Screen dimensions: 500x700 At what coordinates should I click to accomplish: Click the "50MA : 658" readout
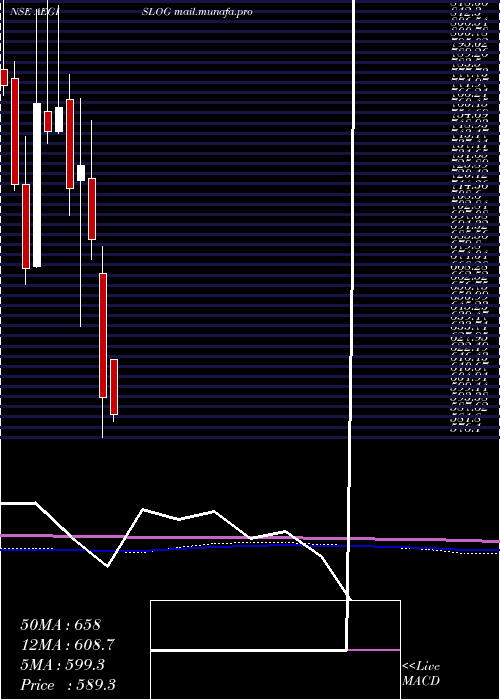[x=61, y=625]
